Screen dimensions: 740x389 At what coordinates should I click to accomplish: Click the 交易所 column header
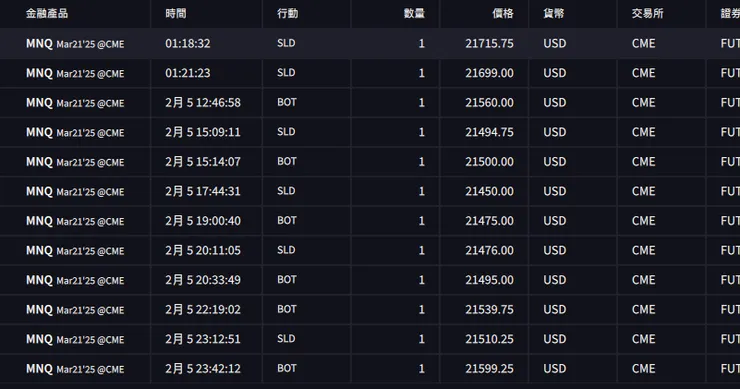pyautogui.click(x=648, y=14)
